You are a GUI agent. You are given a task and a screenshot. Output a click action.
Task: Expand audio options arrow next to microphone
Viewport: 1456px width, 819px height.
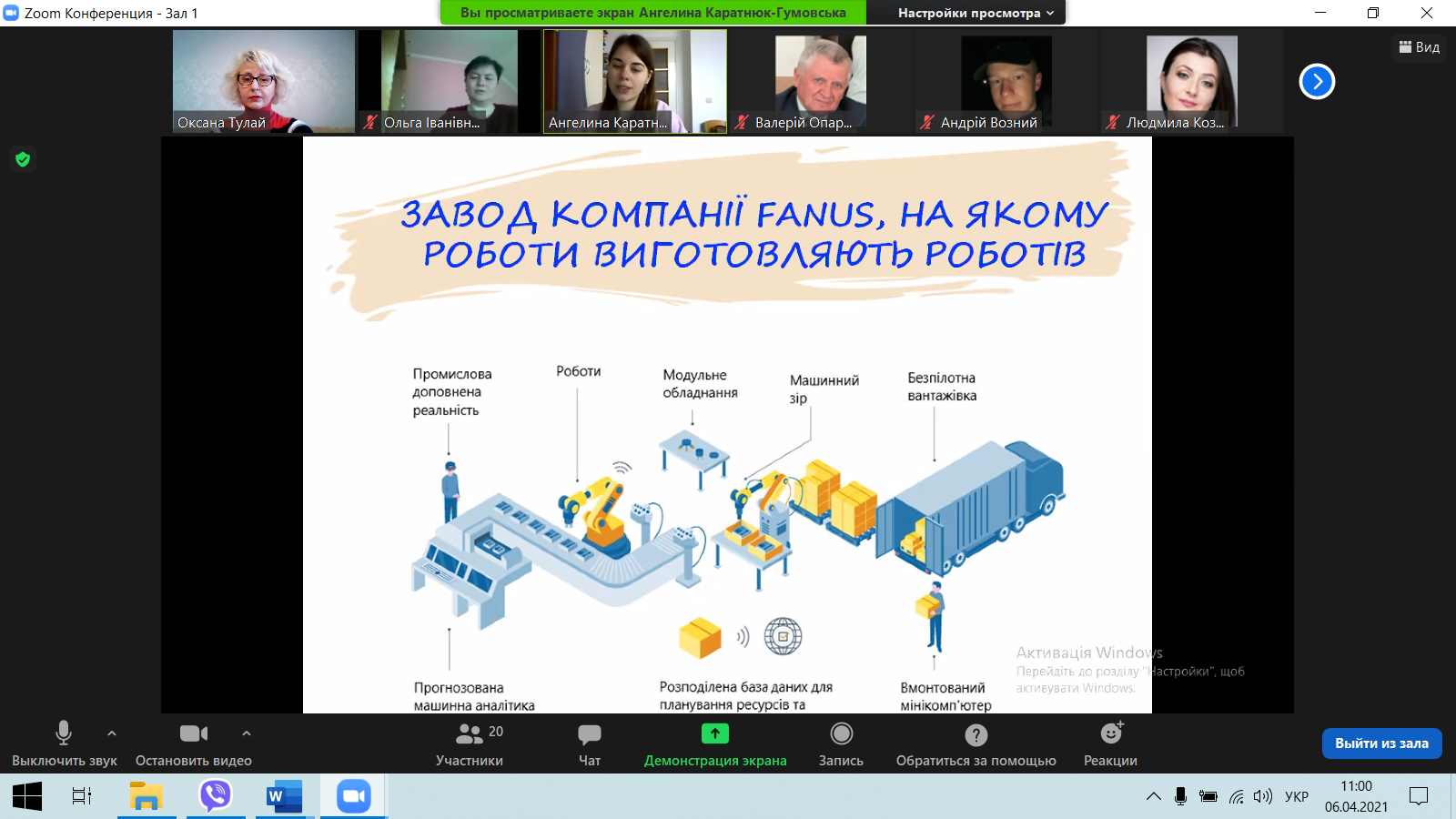tap(112, 733)
